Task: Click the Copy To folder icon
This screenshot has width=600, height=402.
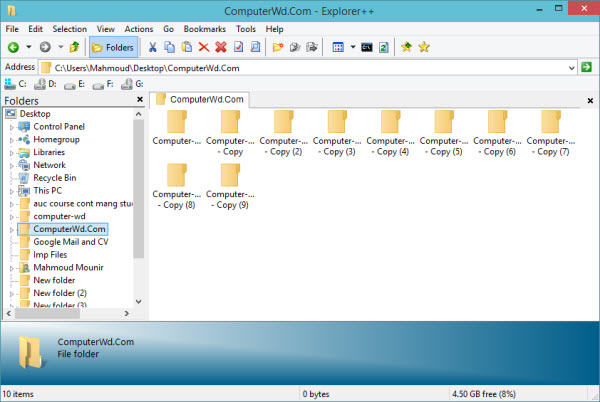Action: point(295,47)
